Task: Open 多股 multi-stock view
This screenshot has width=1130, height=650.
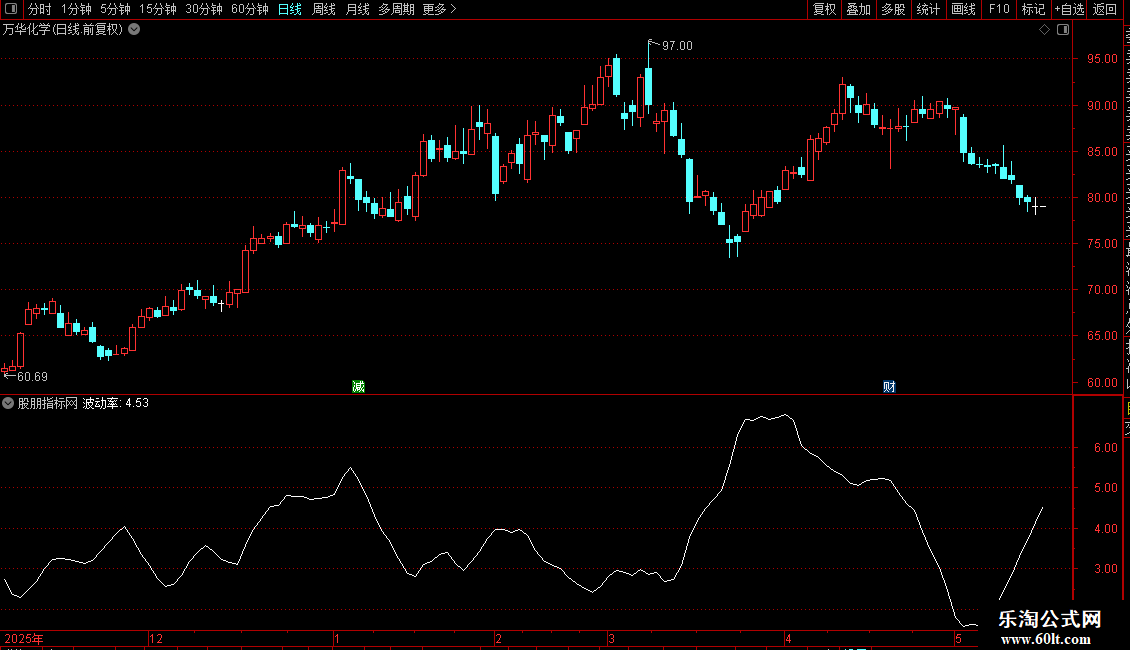Action: pos(893,9)
